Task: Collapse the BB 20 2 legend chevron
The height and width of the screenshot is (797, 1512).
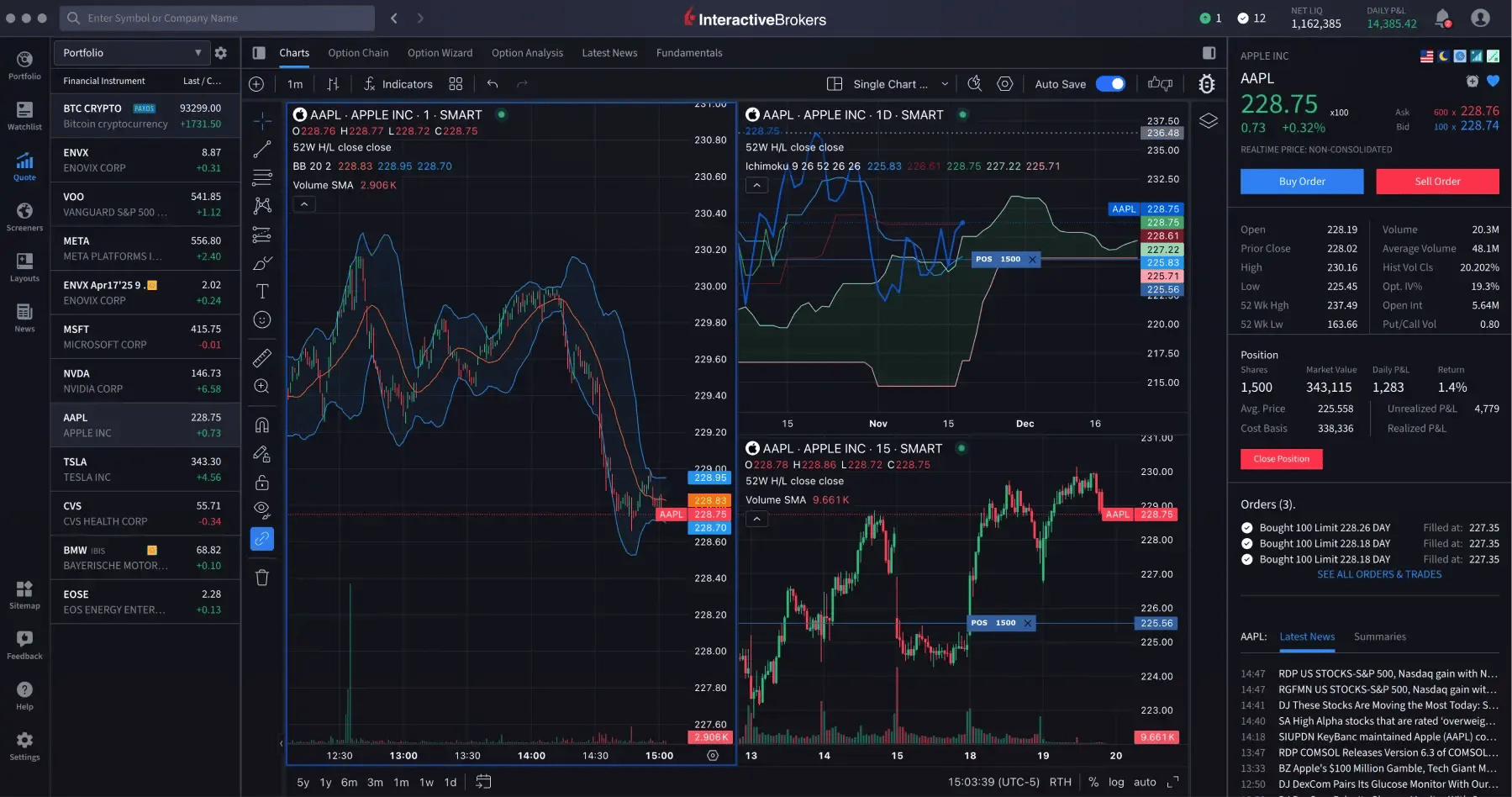Action: 303,203
